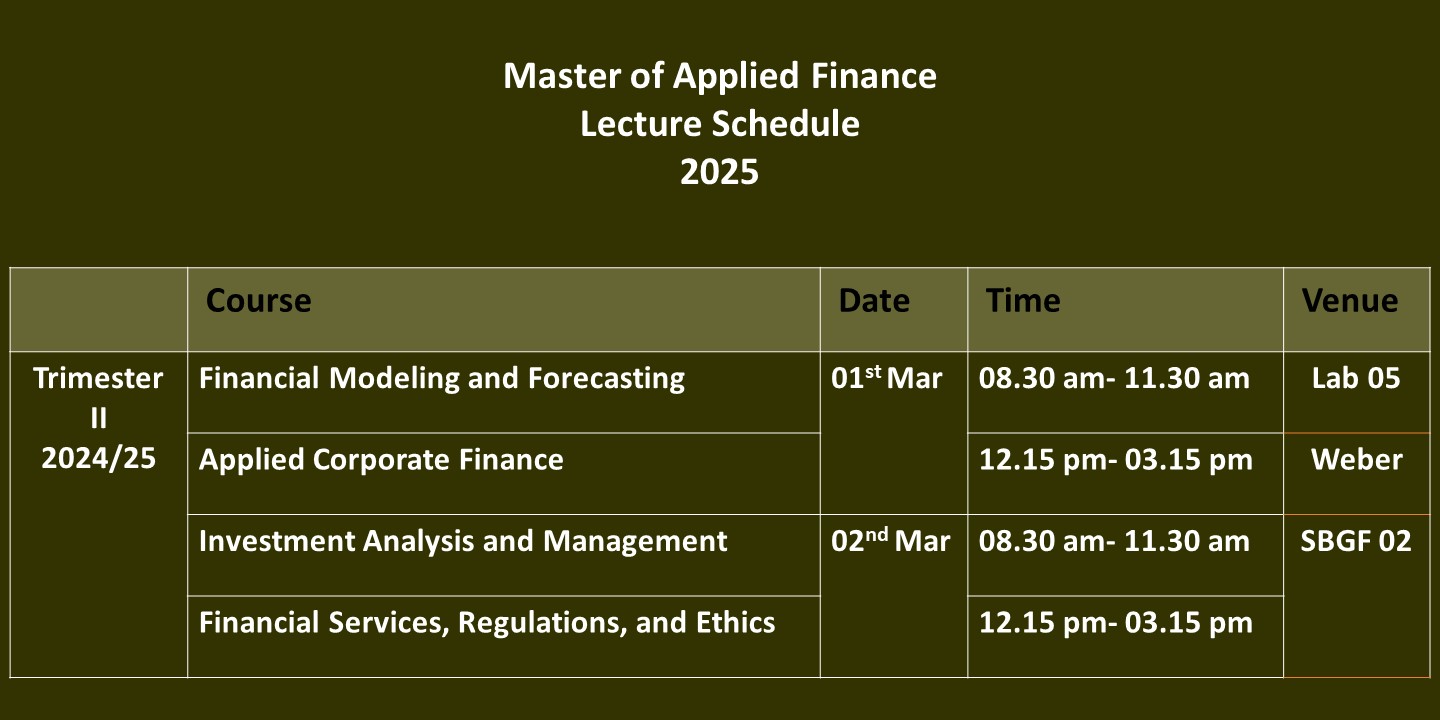
Task: Click the 02nd Mar date cell
Action: (891, 542)
